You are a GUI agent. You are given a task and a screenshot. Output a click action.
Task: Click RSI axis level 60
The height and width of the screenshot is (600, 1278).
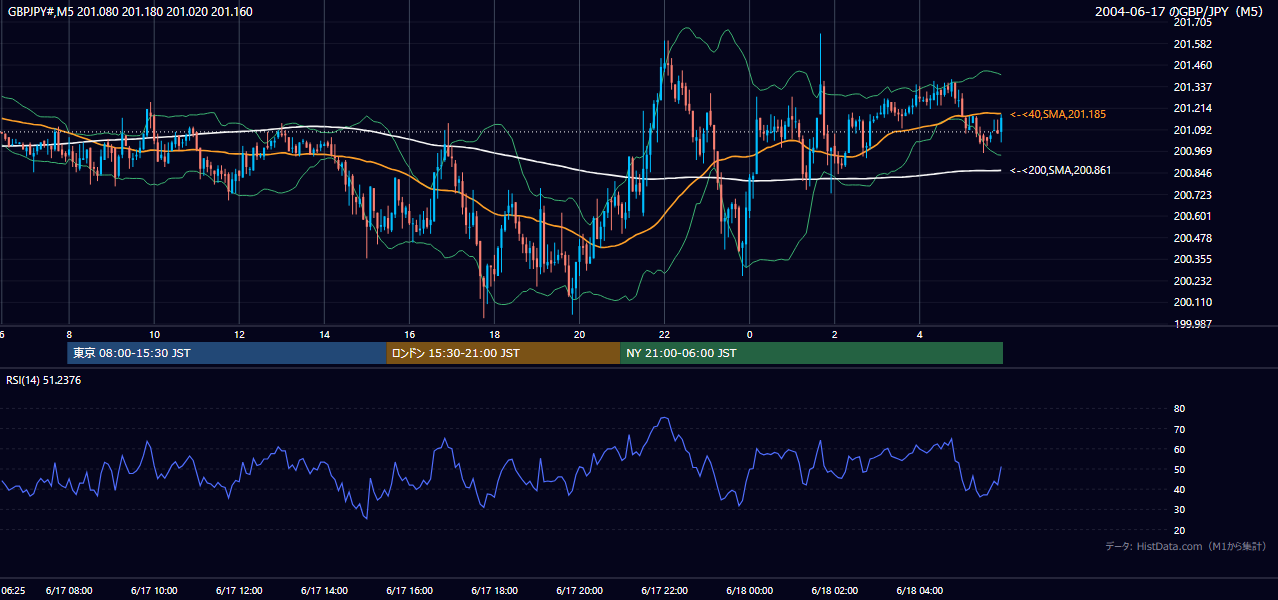(1179, 449)
